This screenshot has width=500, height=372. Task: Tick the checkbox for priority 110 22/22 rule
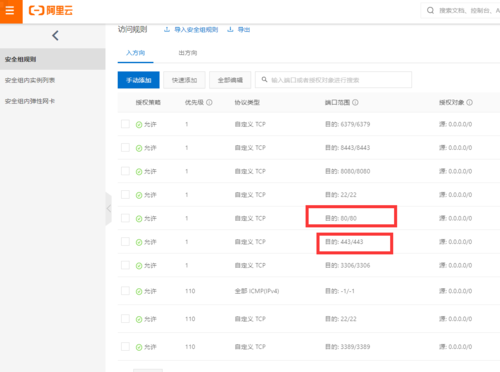pyautogui.click(x=125, y=319)
